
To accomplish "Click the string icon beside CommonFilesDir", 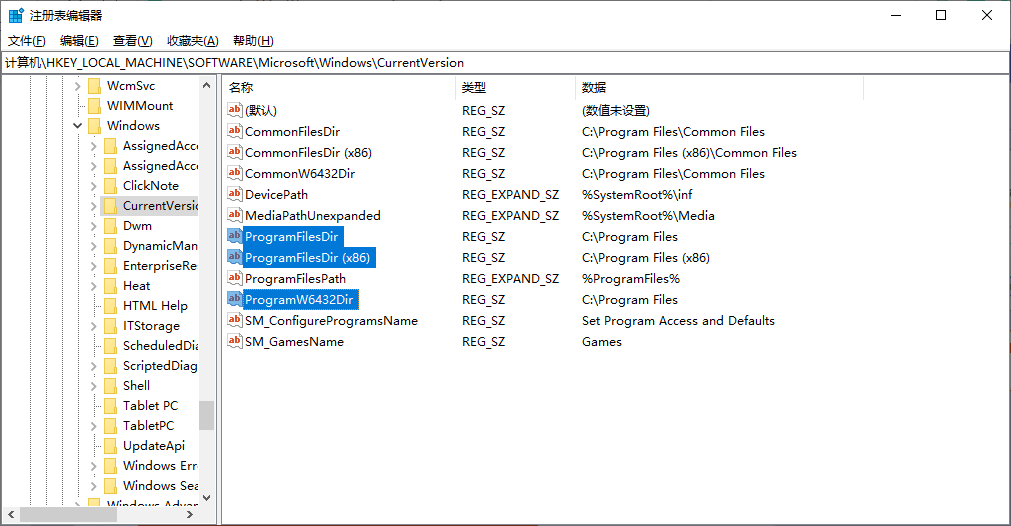I will [235, 132].
